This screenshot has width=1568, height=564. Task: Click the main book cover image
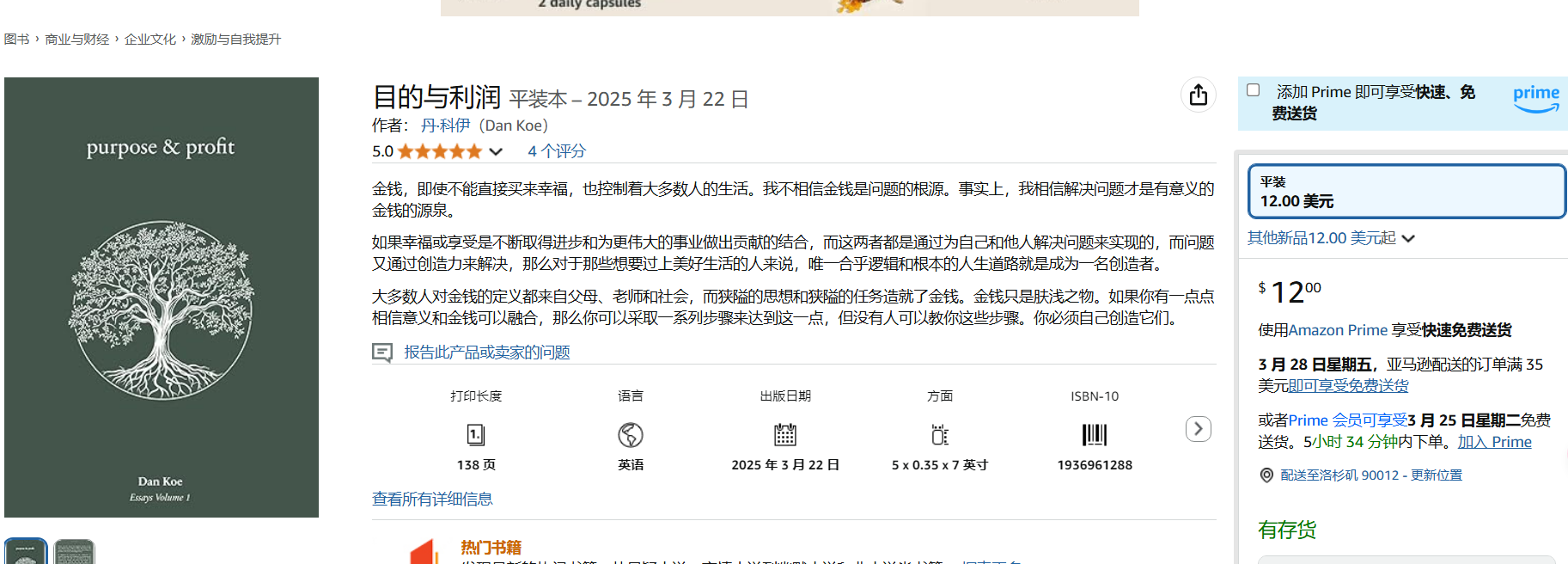[162, 297]
